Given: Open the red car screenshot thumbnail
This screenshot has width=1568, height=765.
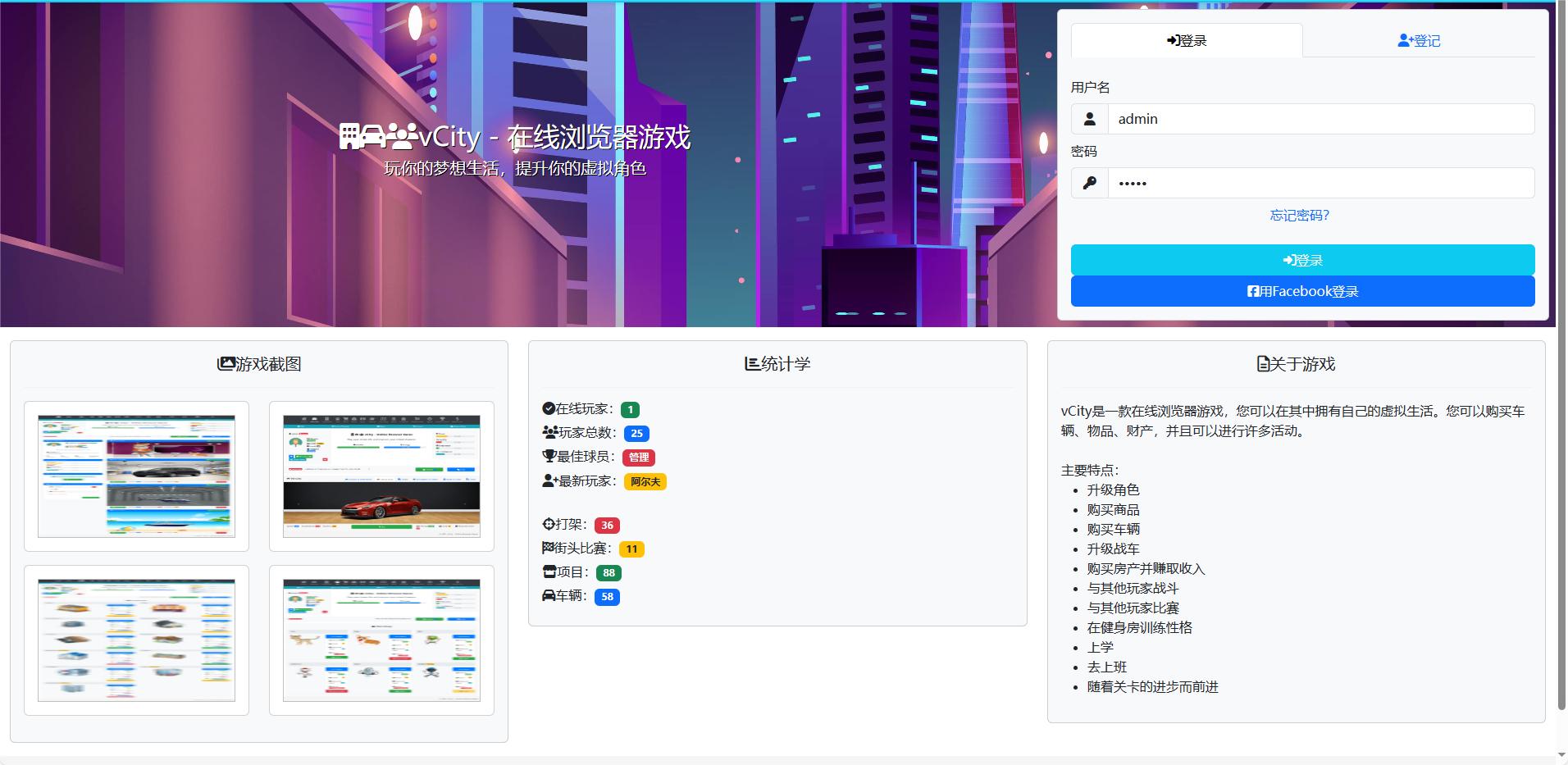Looking at the screenshot, I should tap(381, 476).
